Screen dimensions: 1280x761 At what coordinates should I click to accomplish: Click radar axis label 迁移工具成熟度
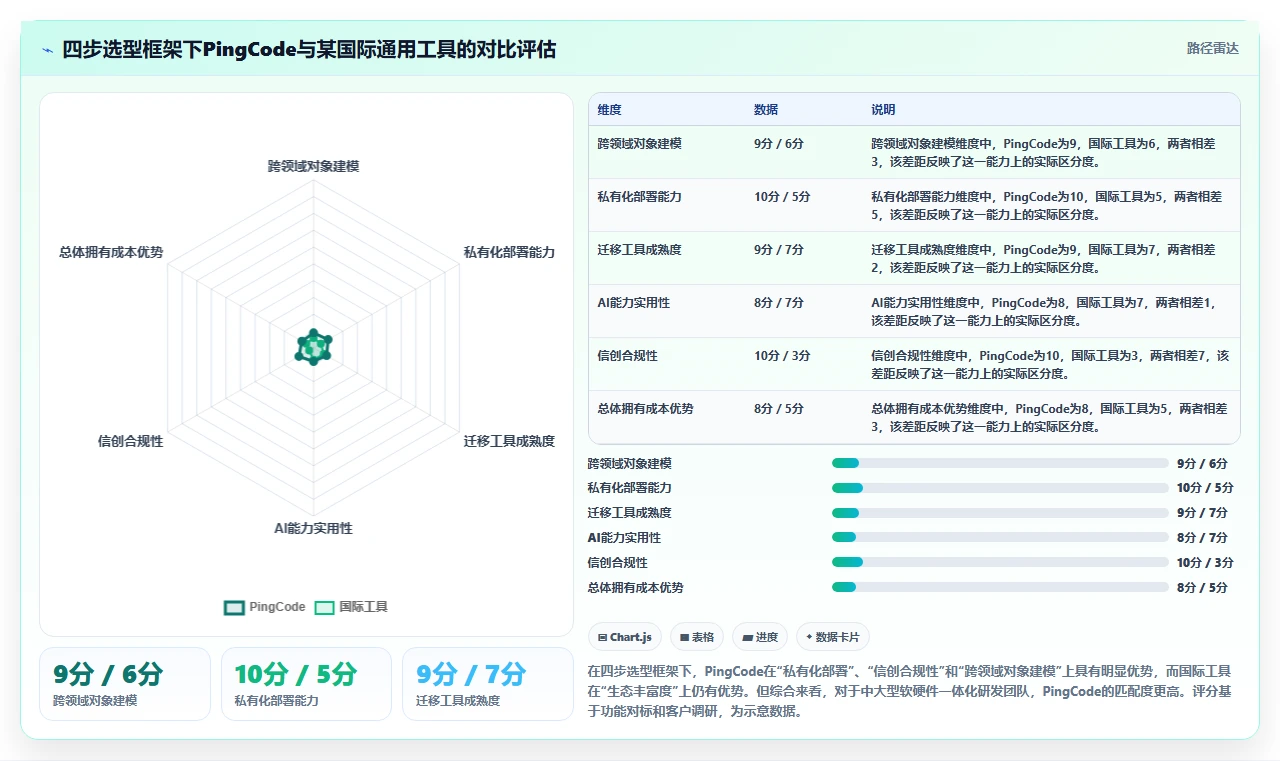click(x=509, y=441)
